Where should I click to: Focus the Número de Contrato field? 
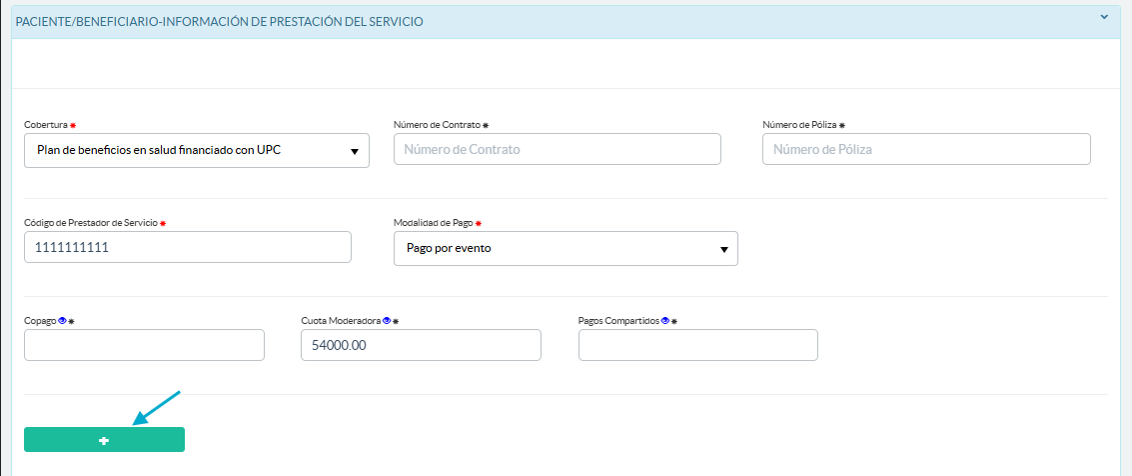557,150
